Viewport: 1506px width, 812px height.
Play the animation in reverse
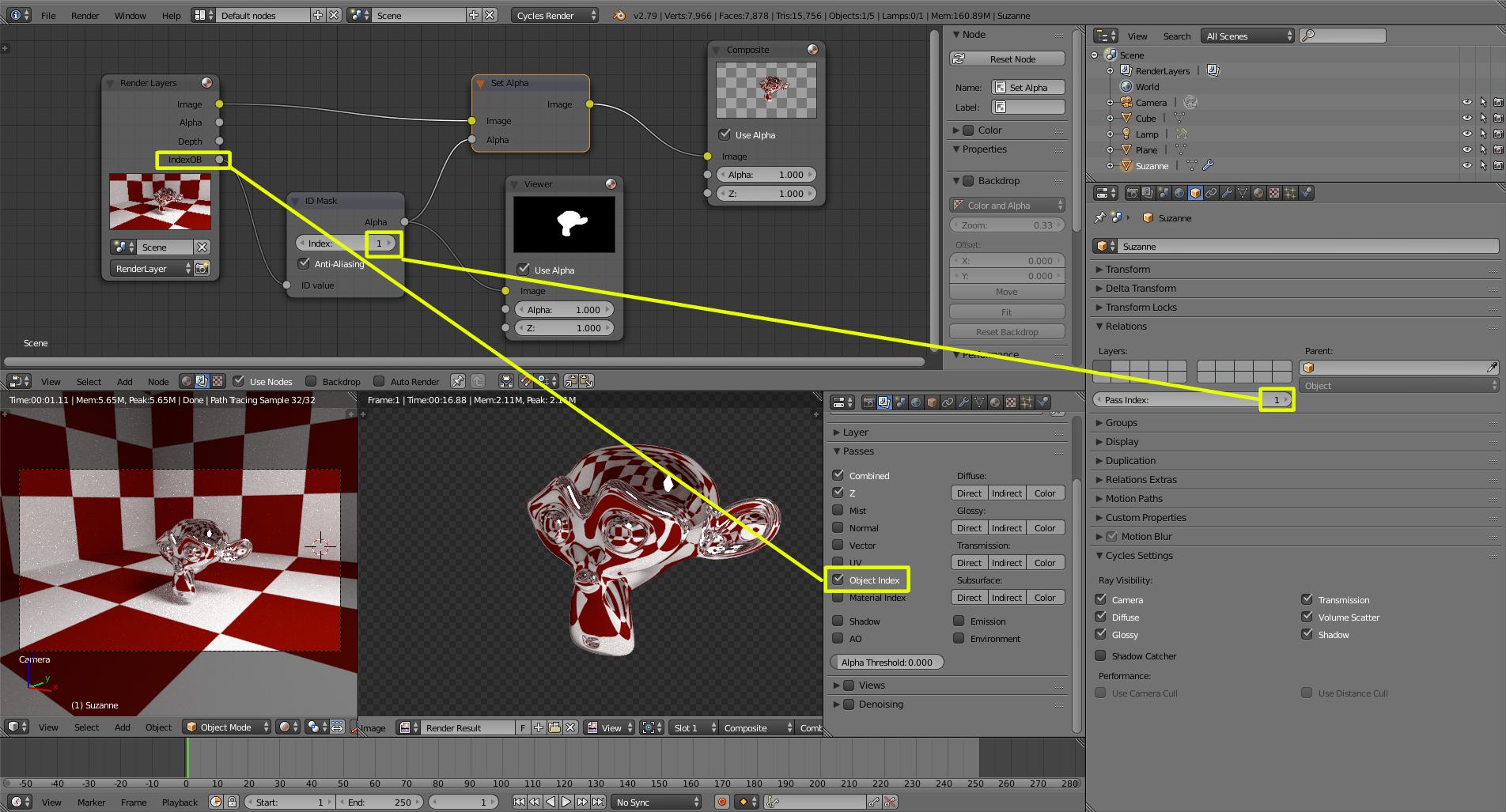tap(551, 802)
